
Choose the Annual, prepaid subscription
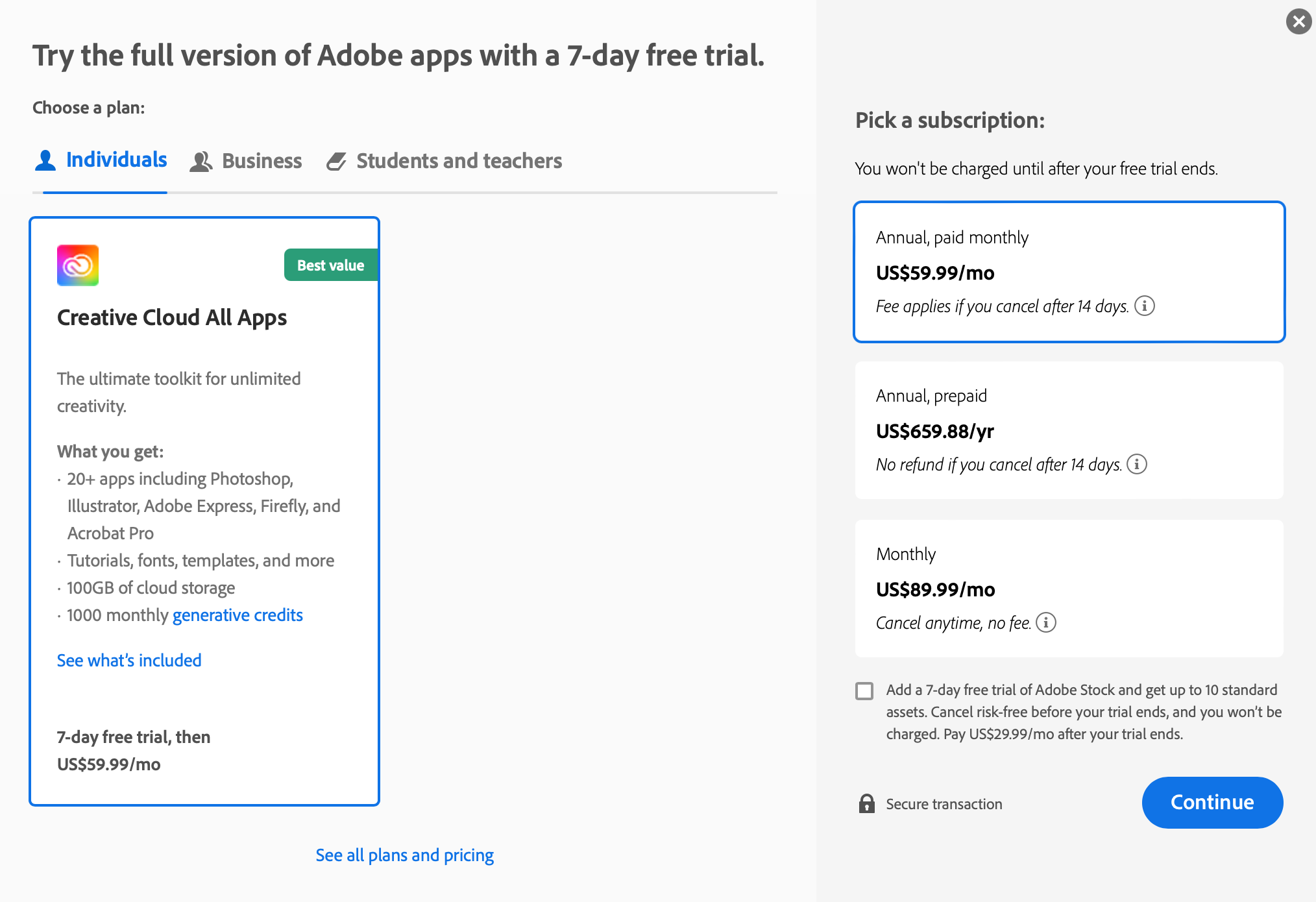point(1069,430)
